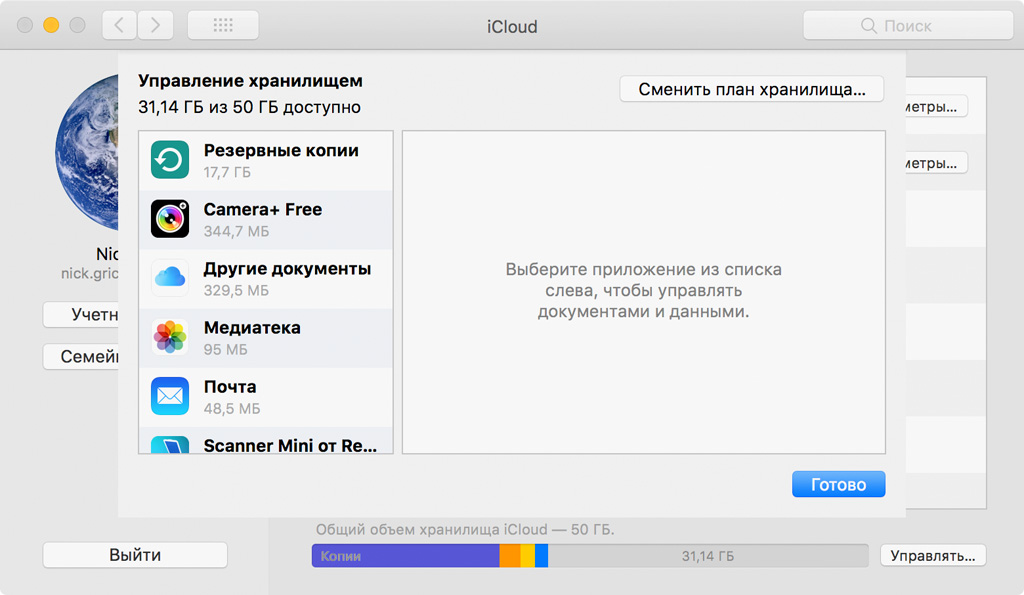Viewport: 1024px width, 595px height.
Task: Show all preferences using the grid button
Action: (x=223, y=25)
